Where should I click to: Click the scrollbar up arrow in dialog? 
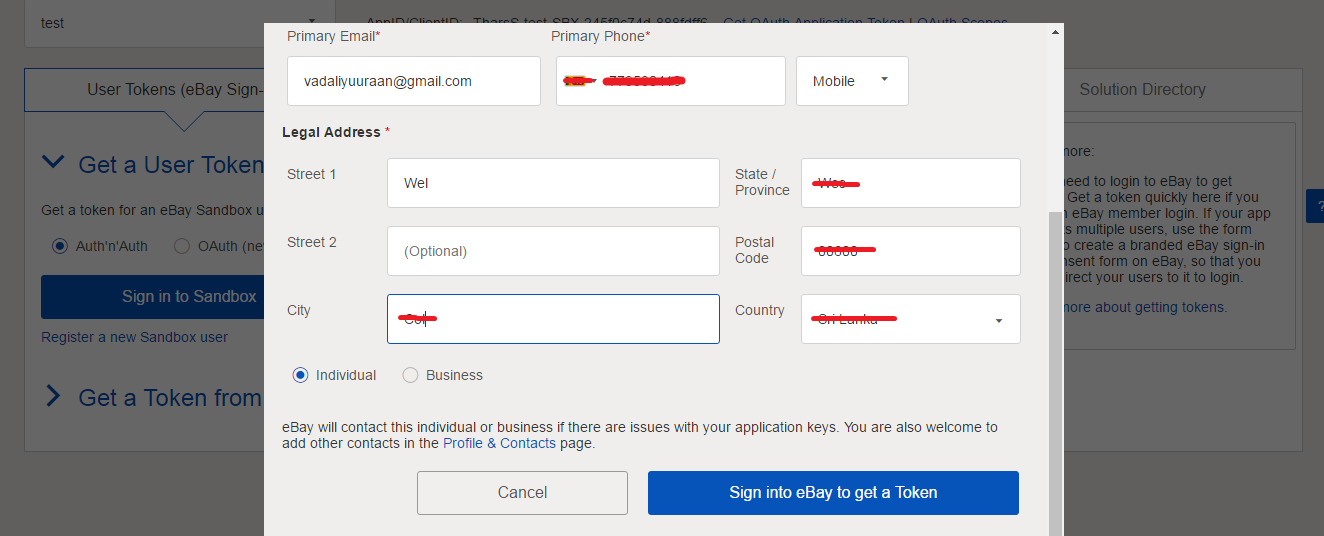pyautogui.click(x=1055, y=32)
